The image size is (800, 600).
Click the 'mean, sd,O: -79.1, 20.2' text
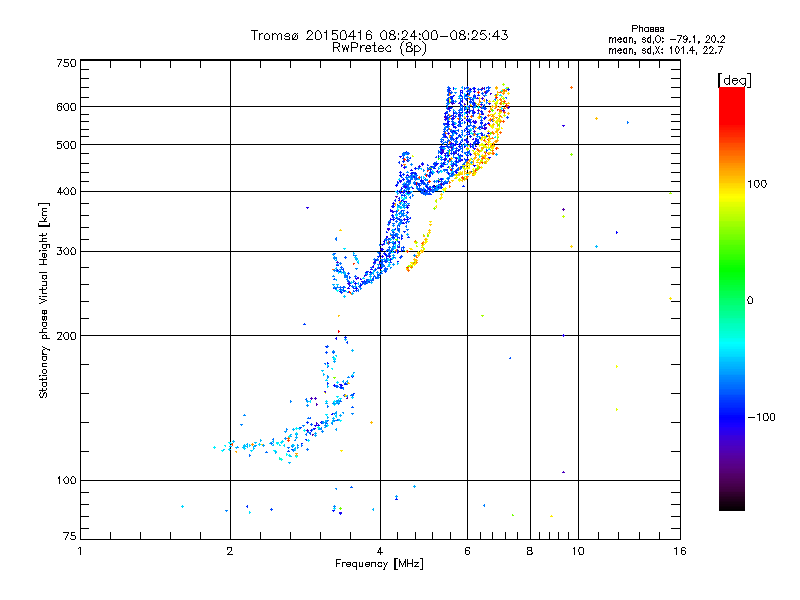[666, 39]
